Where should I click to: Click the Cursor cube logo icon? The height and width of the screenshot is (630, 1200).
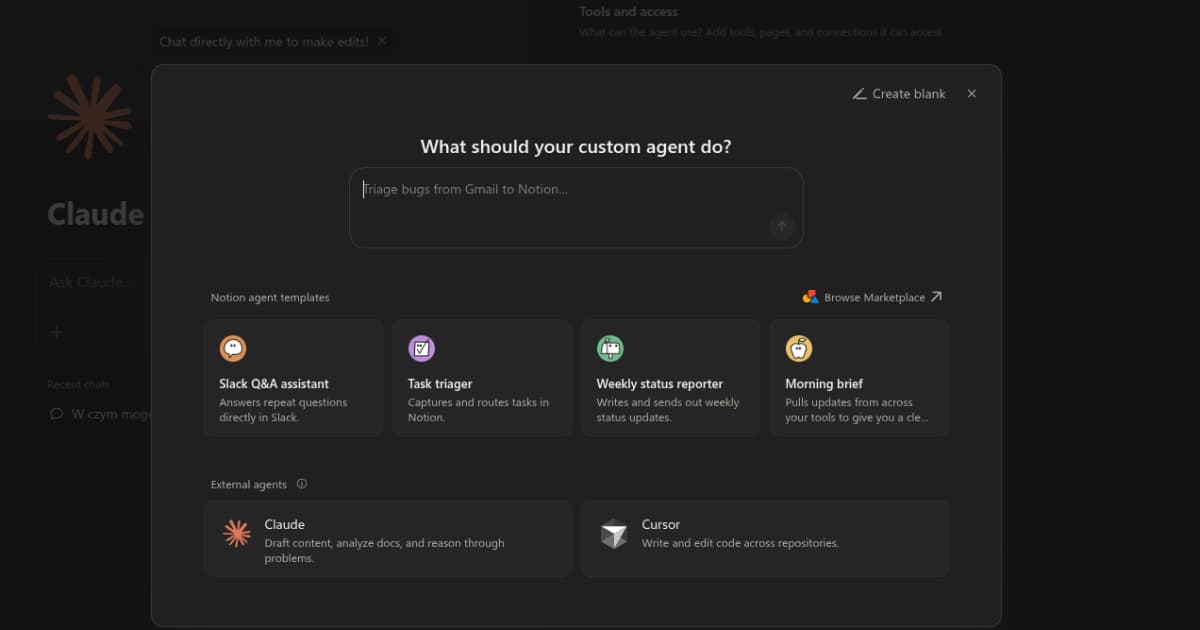[x=614, y=534]
